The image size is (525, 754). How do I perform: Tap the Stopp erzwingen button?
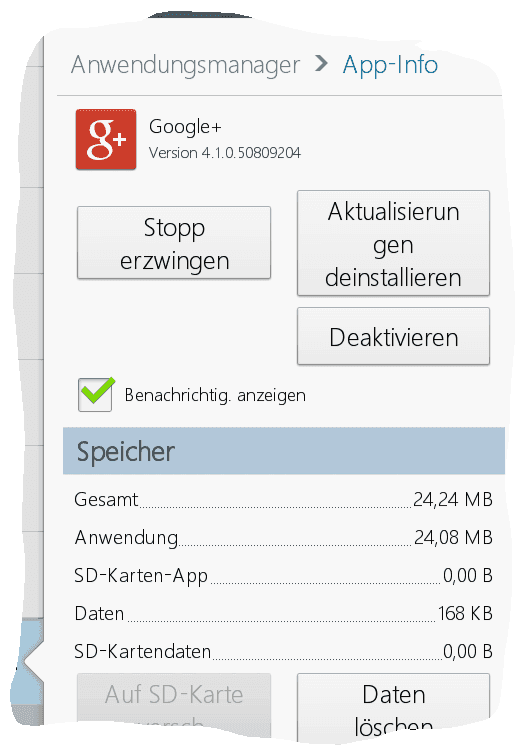174,243
